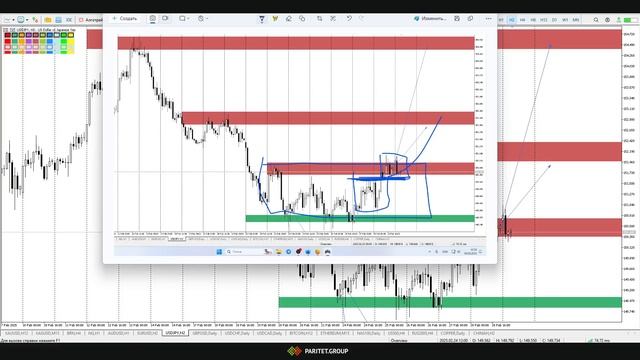The height and width of the screenshot is (360, 640).
Task: Open MetaTrader chart type dropdown arrow
Action: 13,20
